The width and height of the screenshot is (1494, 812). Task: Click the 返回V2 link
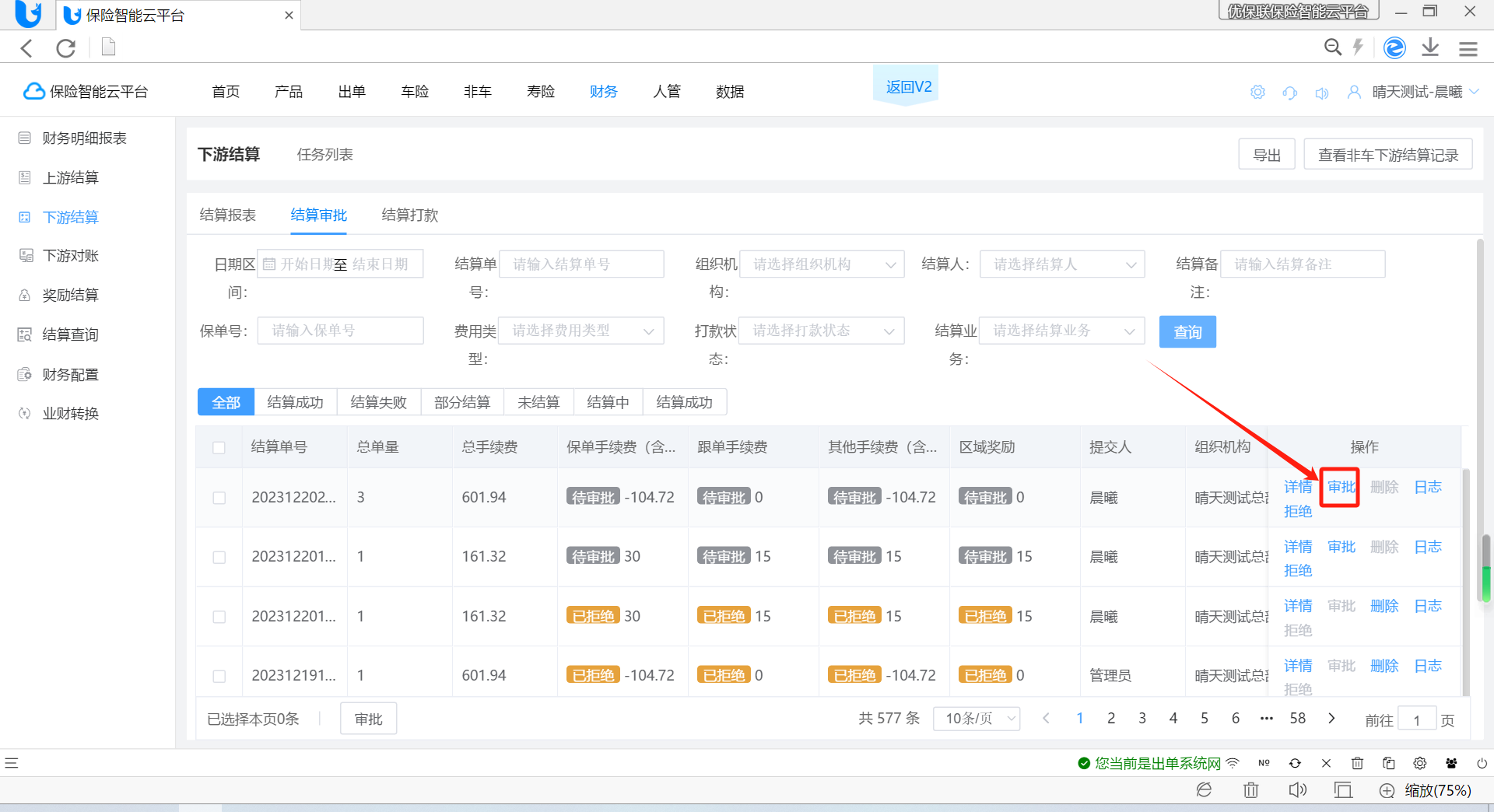point(909,87)
